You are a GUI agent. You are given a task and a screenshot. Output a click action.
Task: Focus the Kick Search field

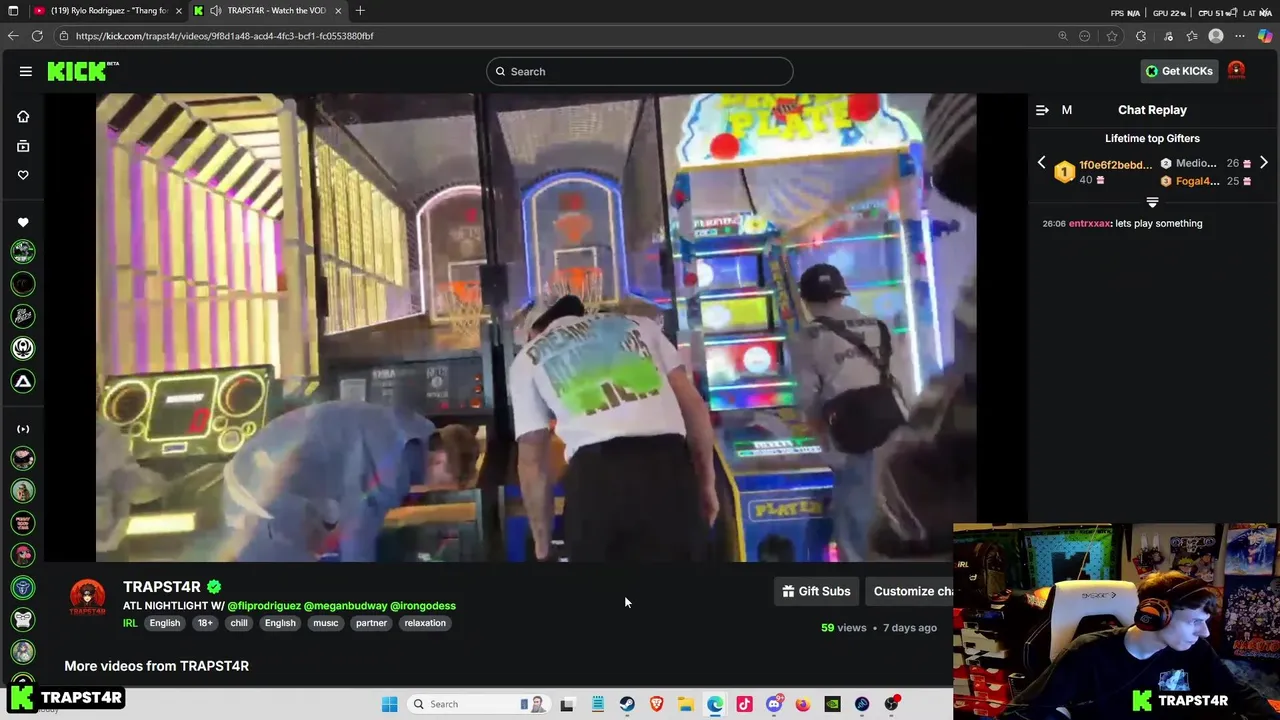[x=640, y=71]
